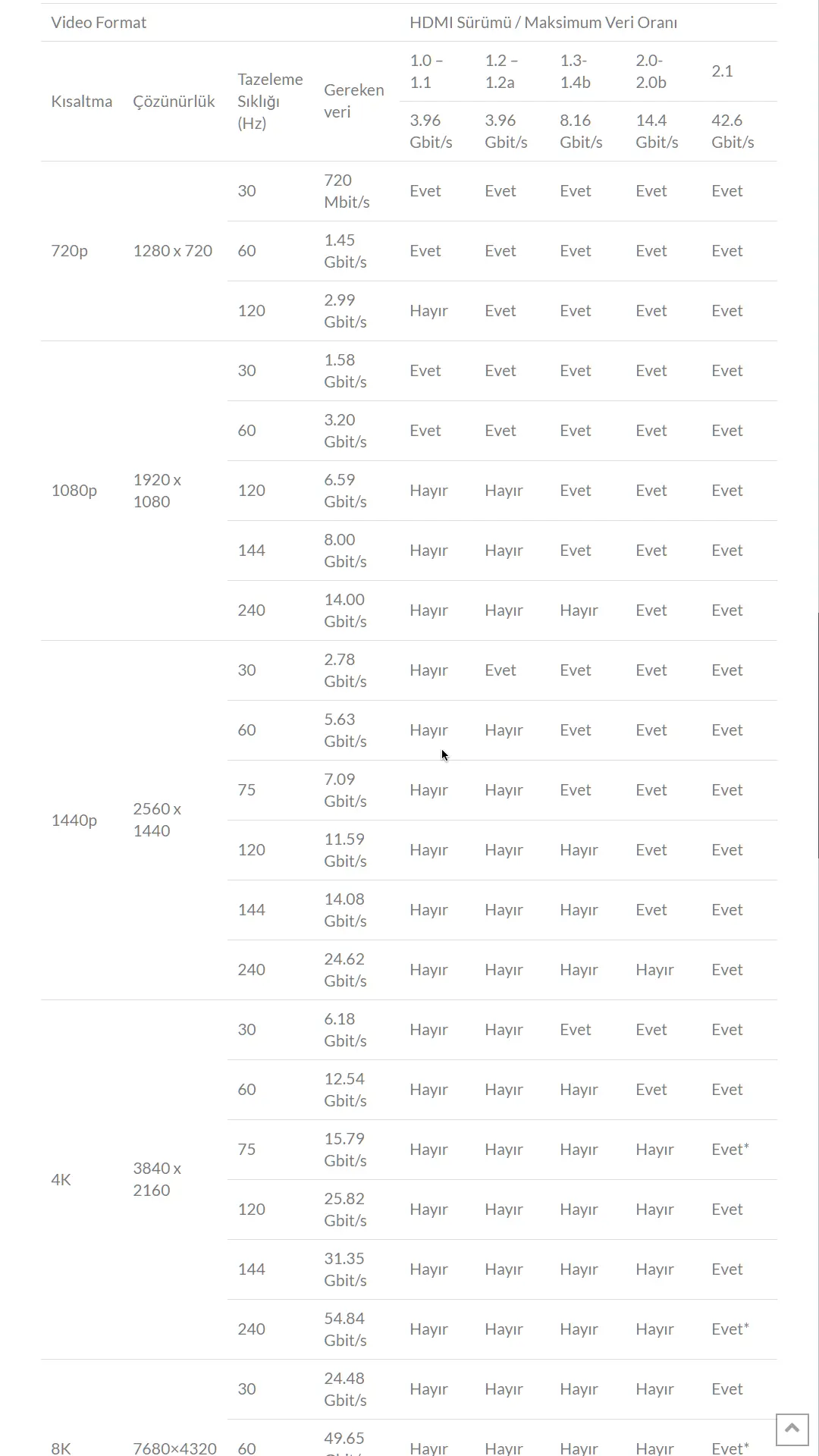Viewport: 819px width, 1456px height.
Task: Select the 1440p abbreviation cell
Action: [x=74, y=821]
